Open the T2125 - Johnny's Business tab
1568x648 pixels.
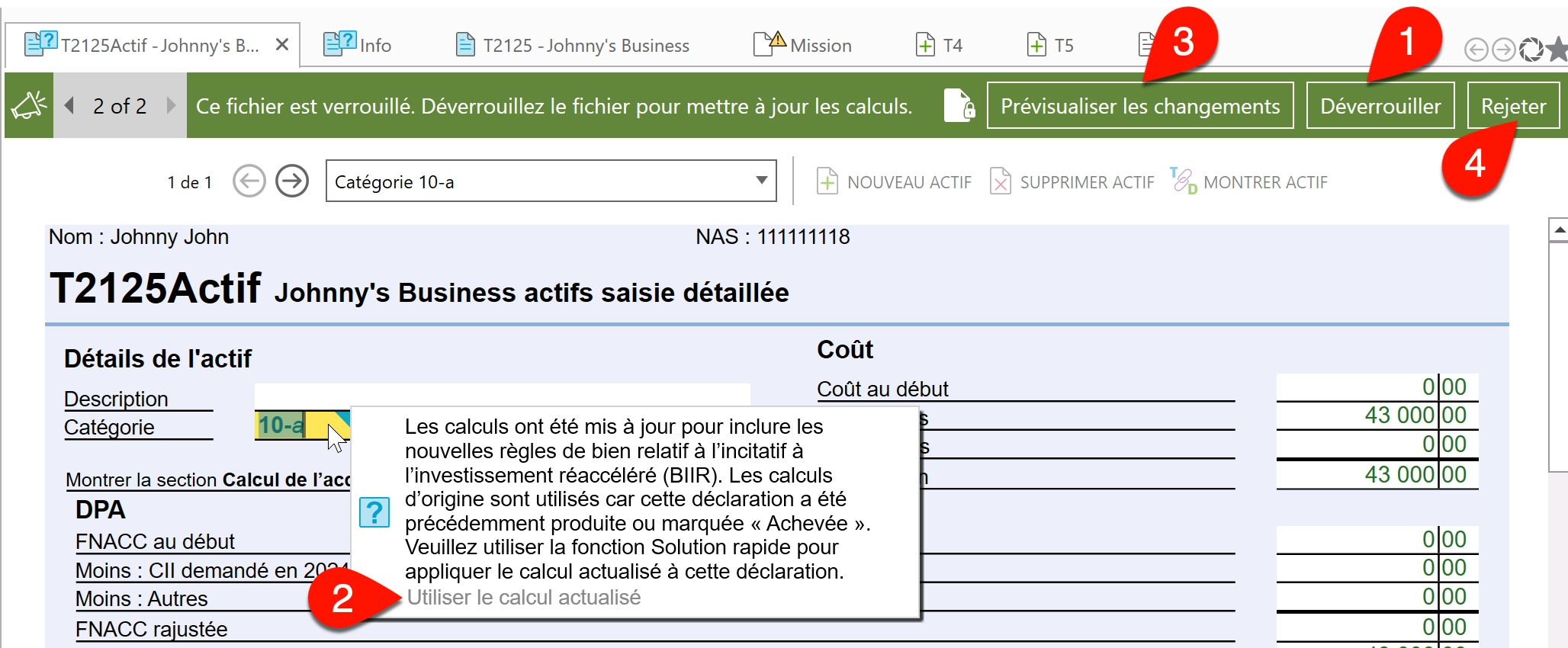pos(572,45)
